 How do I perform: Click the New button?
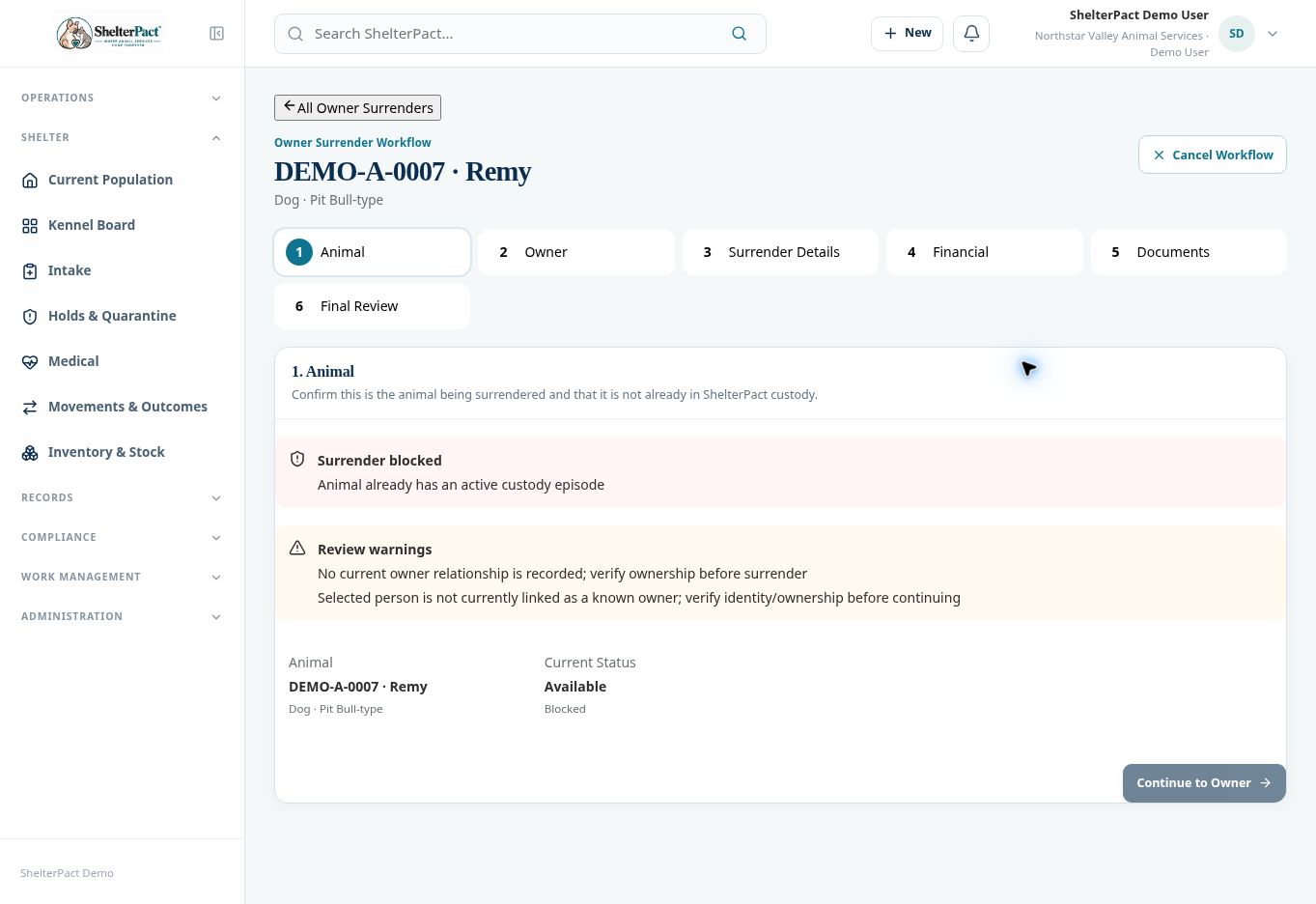pos(907,34)
